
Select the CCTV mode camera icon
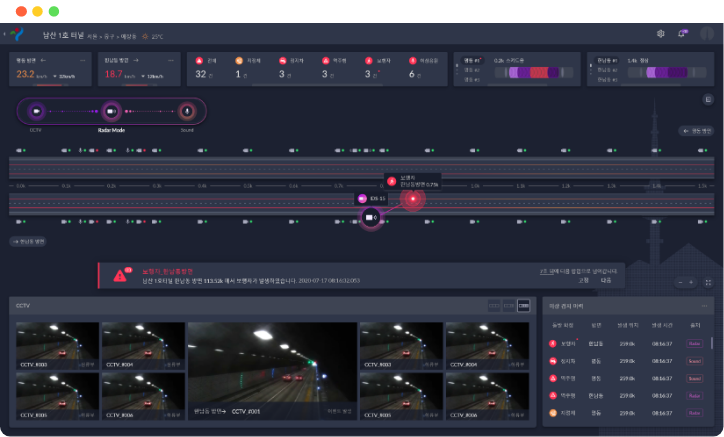[36, 111]
